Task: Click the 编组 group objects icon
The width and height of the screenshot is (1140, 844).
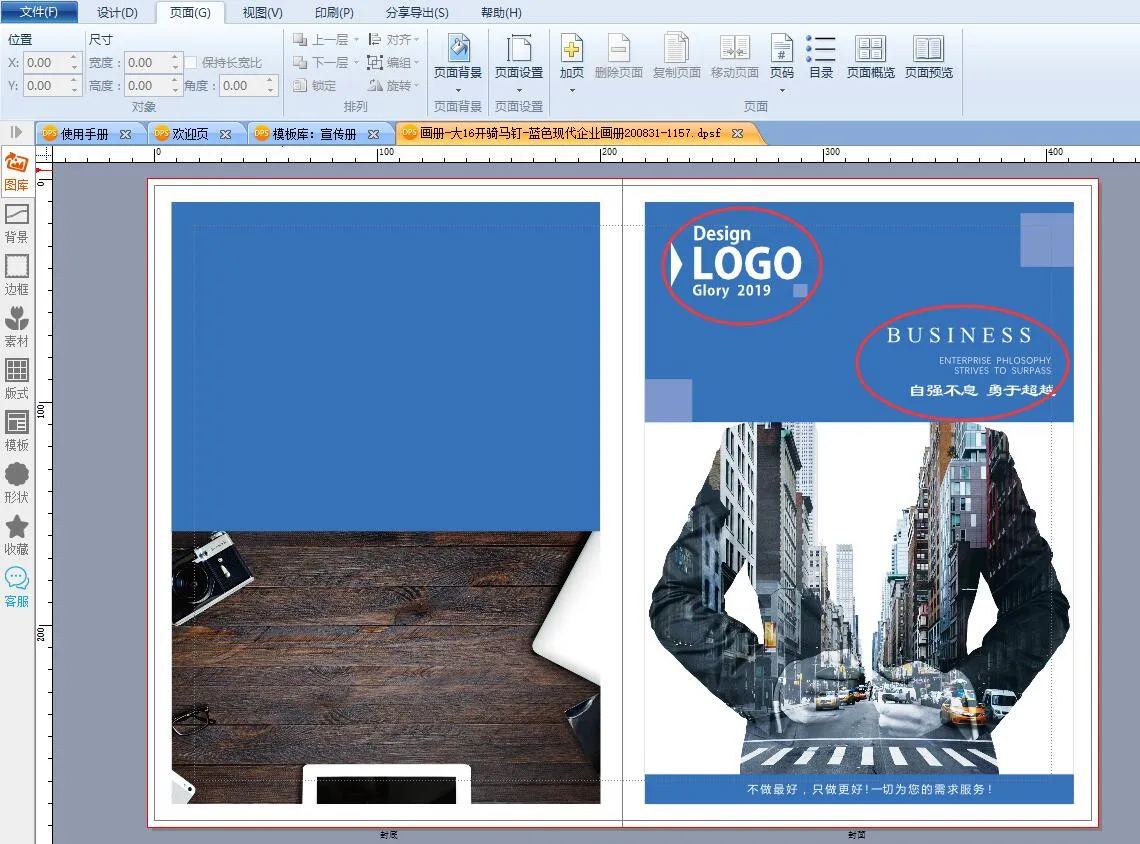Action: [374, 63]
